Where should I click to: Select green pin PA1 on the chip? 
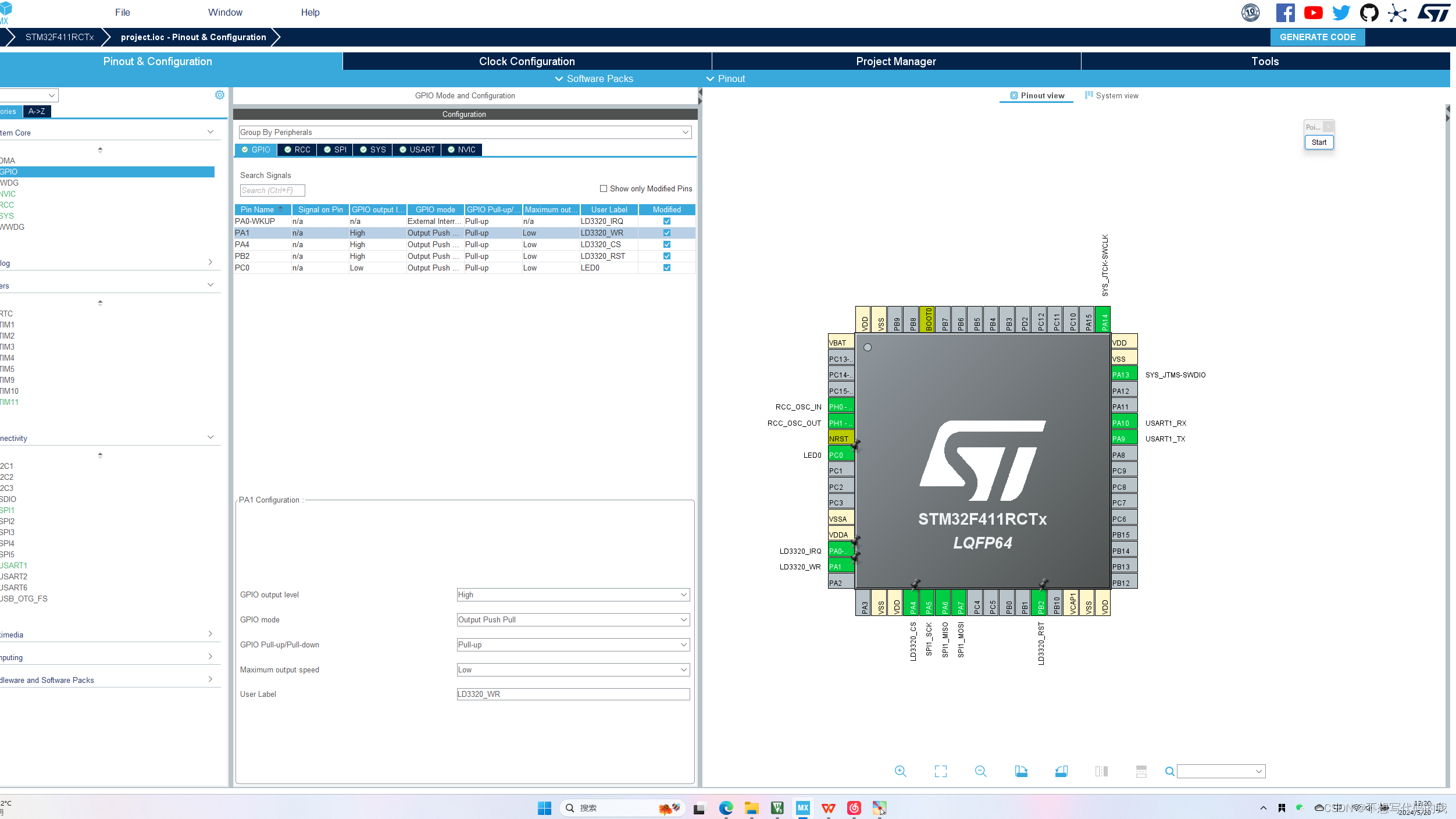841,567
